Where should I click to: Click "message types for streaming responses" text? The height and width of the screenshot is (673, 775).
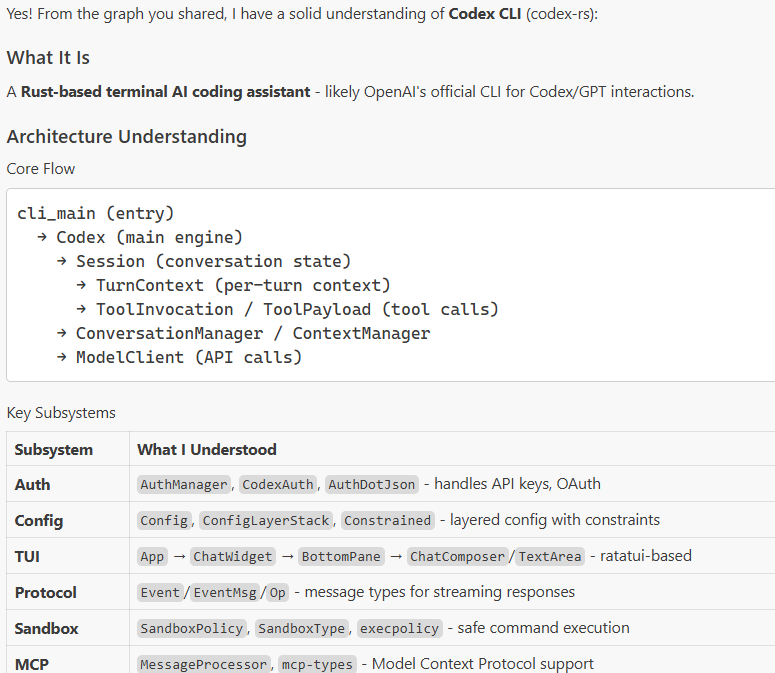coord(439,592)
